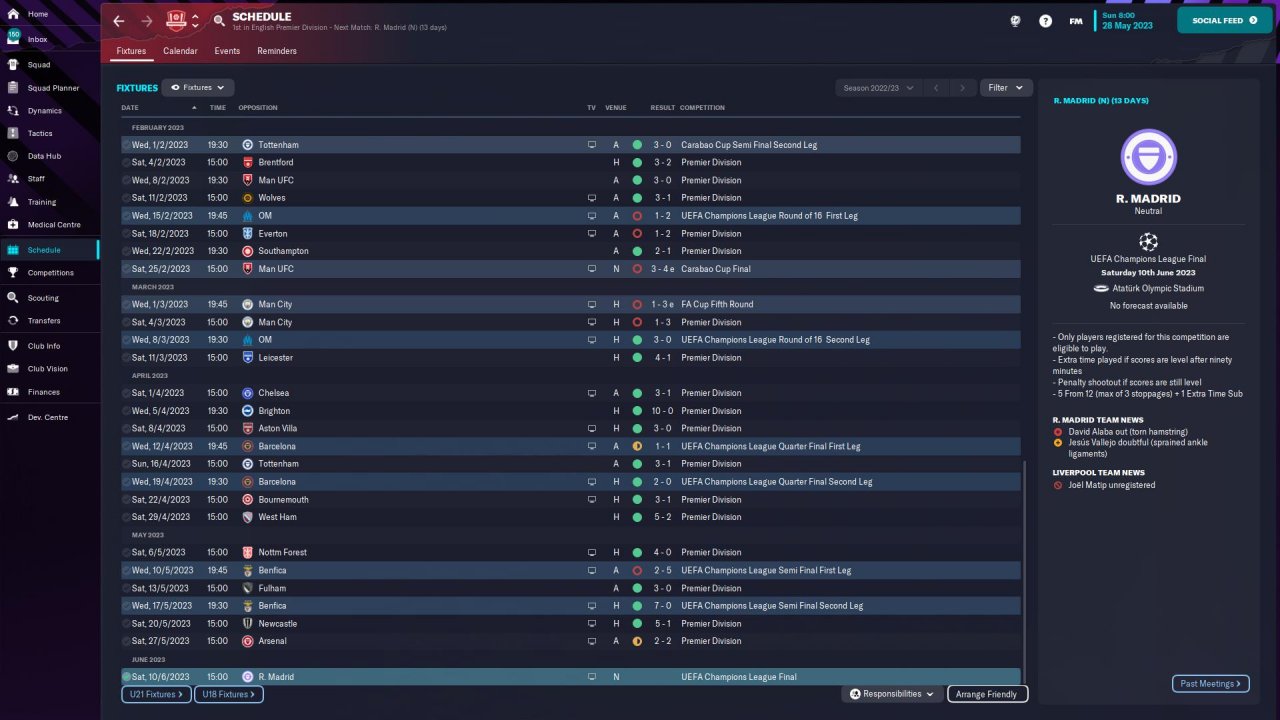The image size is (1280, 720).
Task: Toggle selection circle for West Ham fixture row
Action: point(127,517)
